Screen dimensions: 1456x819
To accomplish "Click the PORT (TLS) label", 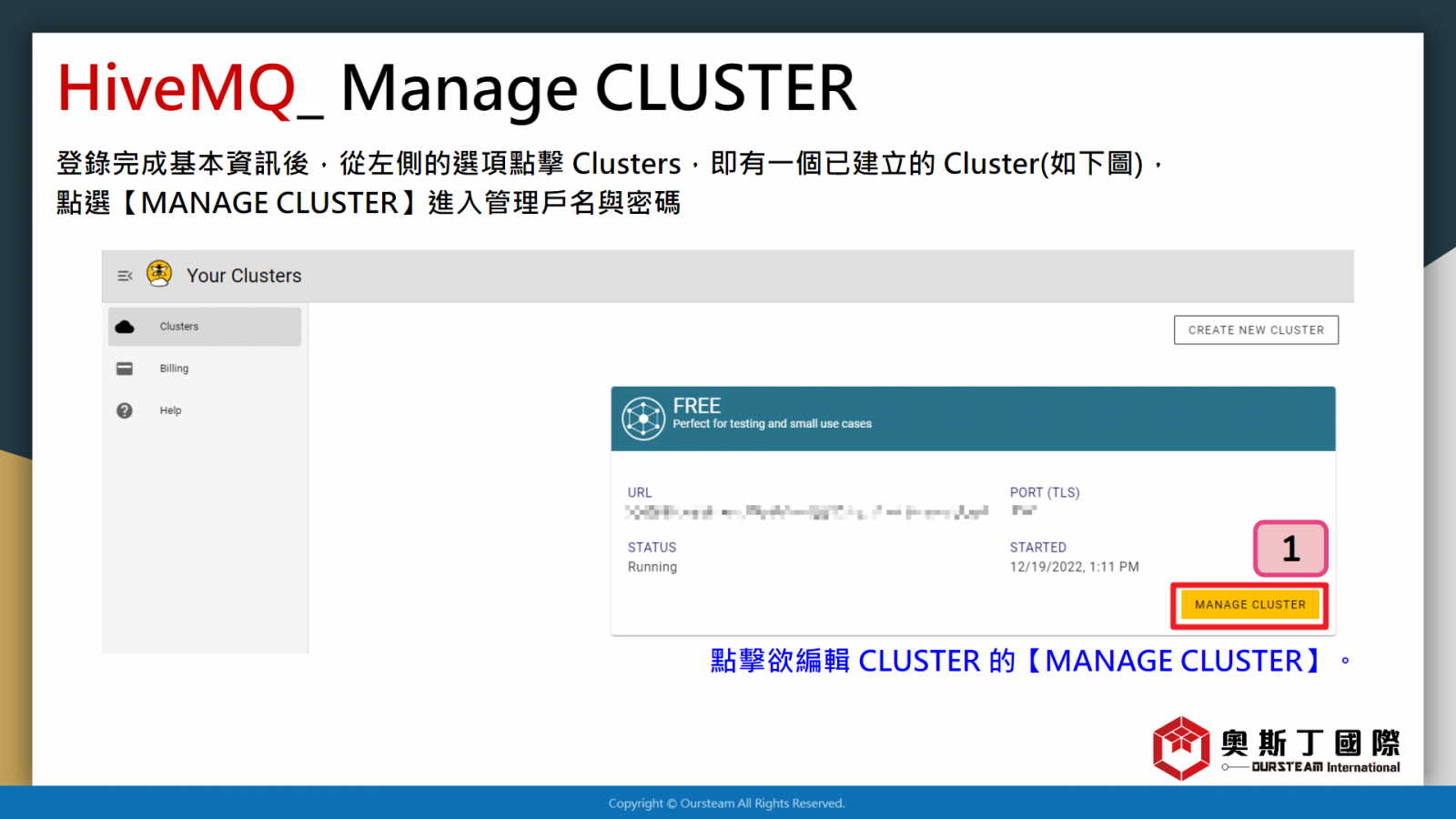I will click(x=1045, y=492).
